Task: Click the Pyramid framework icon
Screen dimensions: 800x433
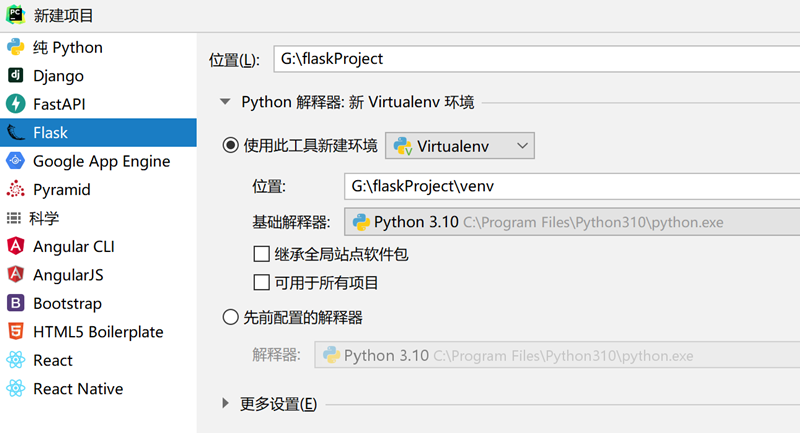Action: [x=15, y=189]
